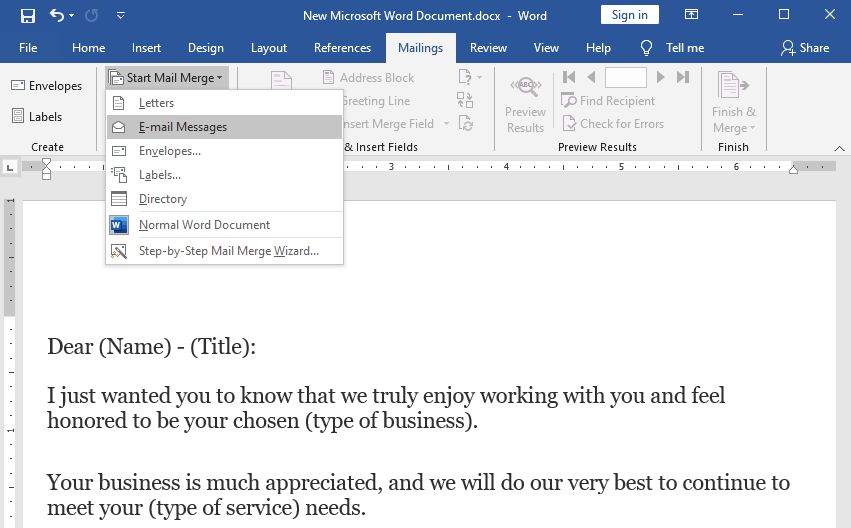Collapse the Start Mail Merge dropdown button
The height and width of the screenshot is (528, 851).
point(167,78)
